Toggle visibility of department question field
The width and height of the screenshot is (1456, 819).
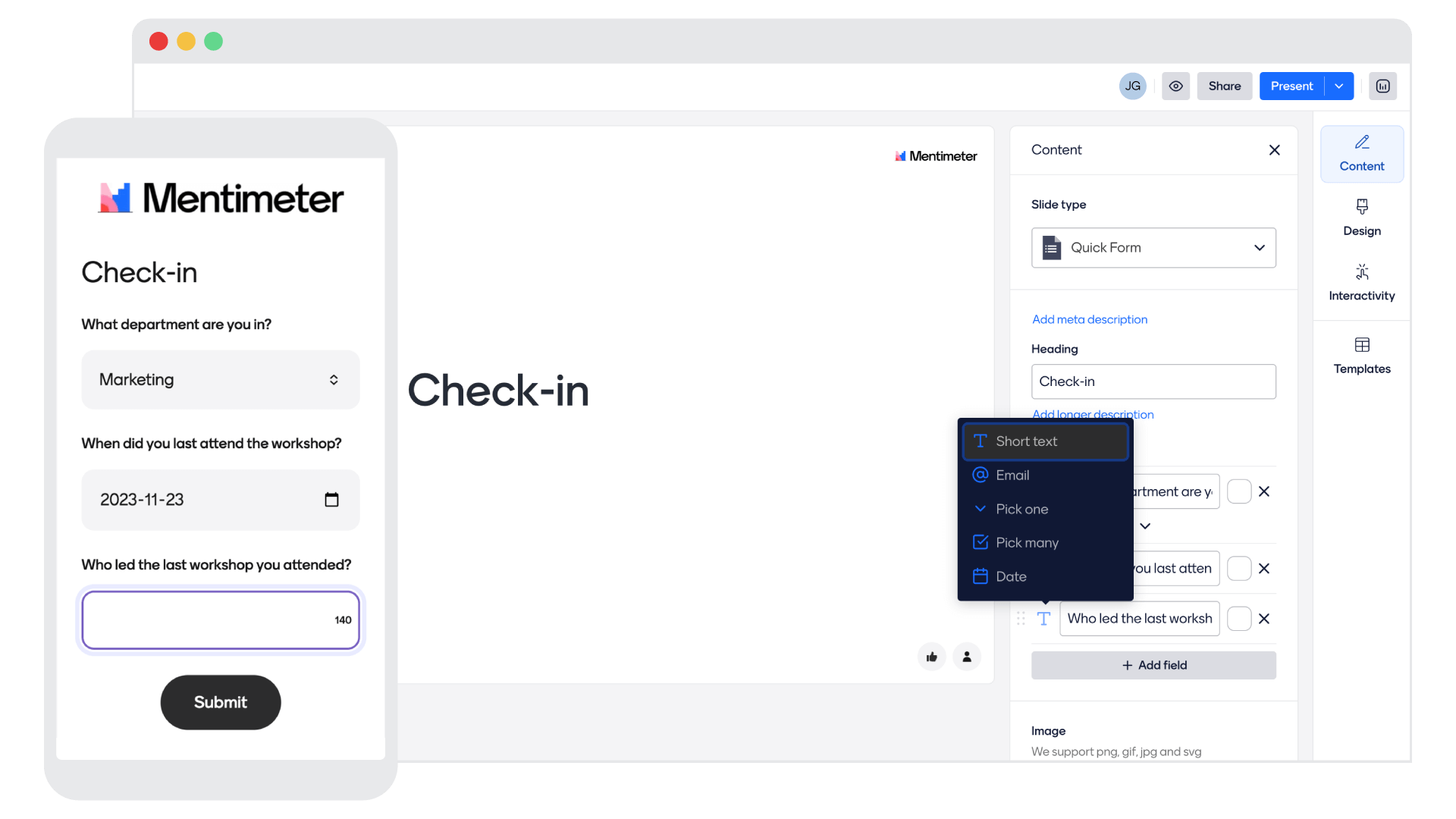1238,492
